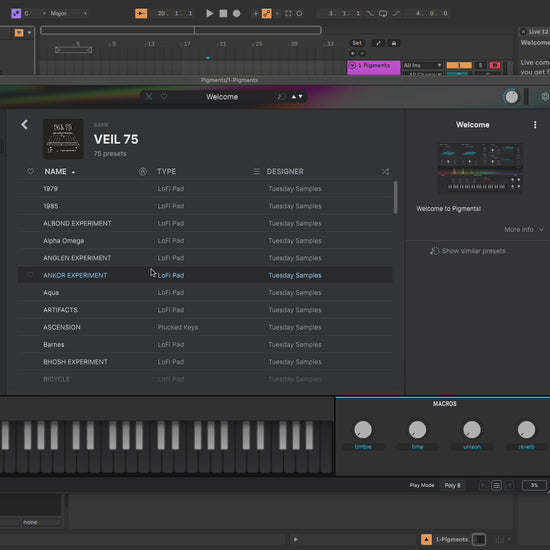
Task: Click the preset list scrollbar
Action: point(396,197)
